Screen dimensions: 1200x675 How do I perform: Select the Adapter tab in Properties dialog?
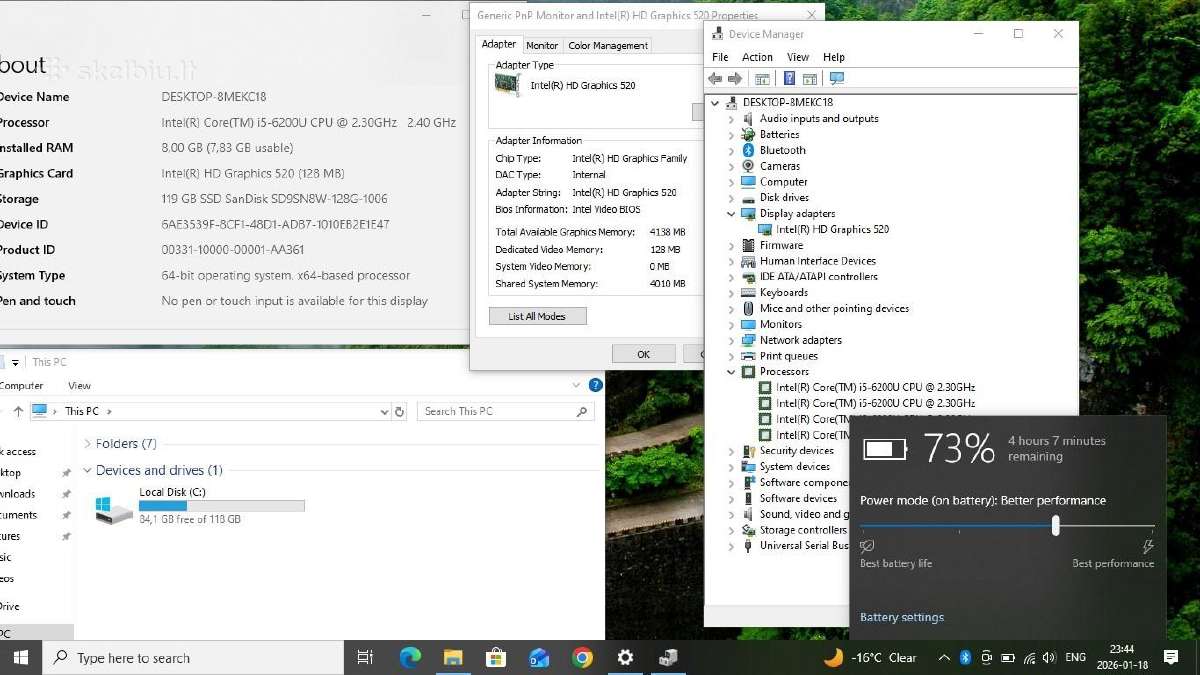(x=499, y=44)
